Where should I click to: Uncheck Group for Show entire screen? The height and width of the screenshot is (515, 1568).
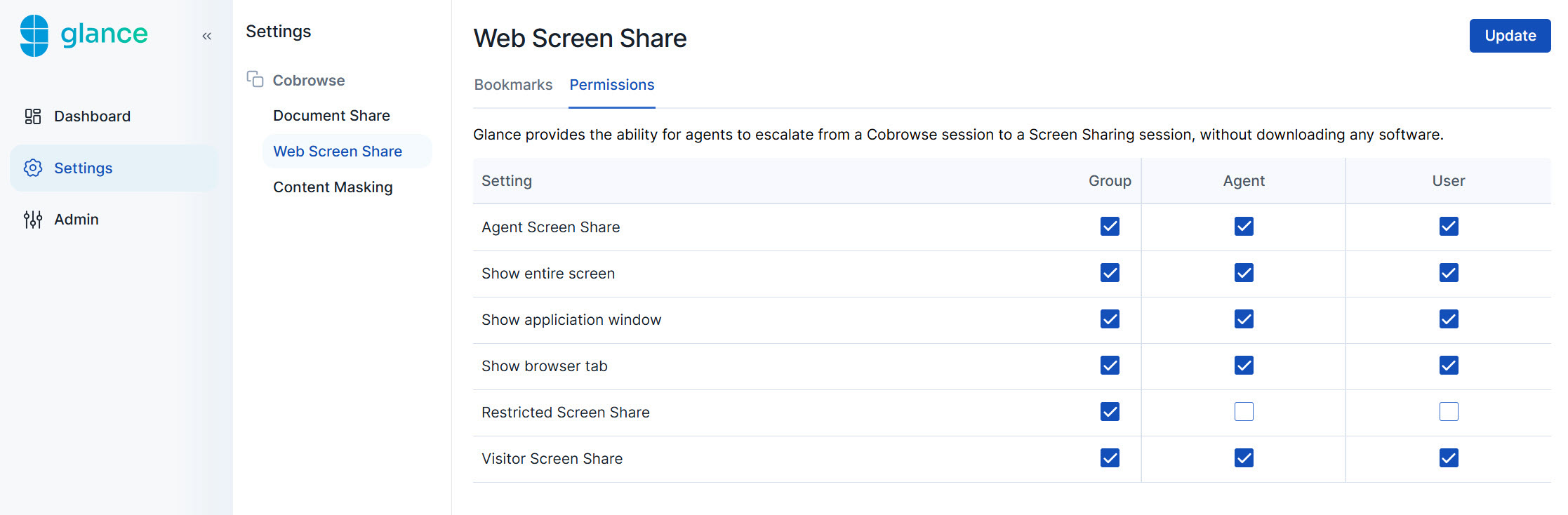1110,273
